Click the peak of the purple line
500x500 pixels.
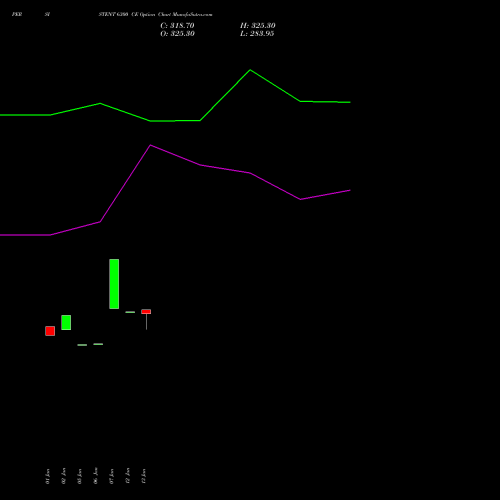(x=150, y=145)
